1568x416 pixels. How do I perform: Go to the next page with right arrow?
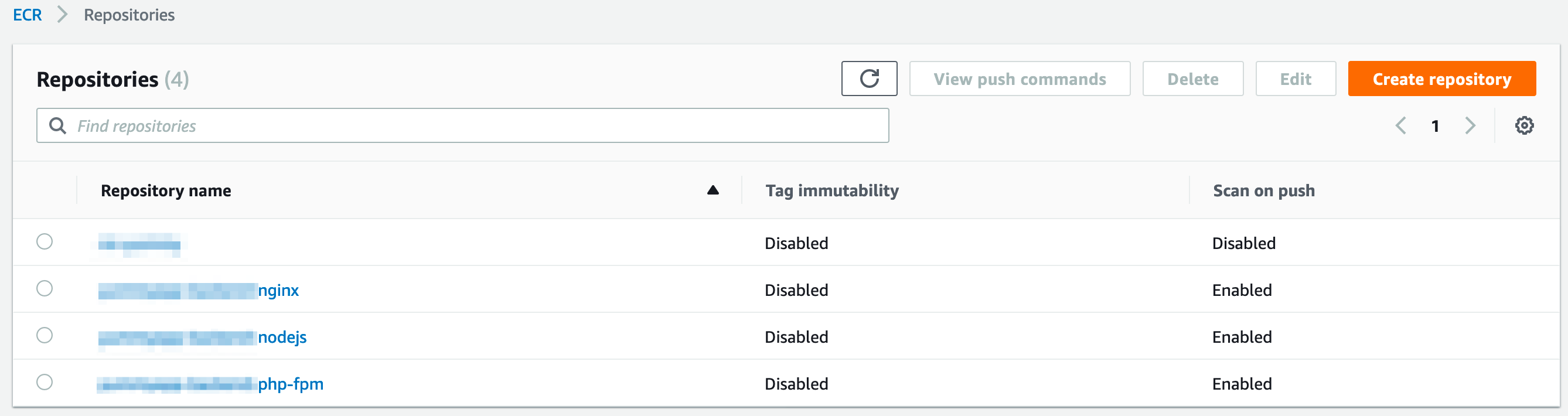[1470, 125]
